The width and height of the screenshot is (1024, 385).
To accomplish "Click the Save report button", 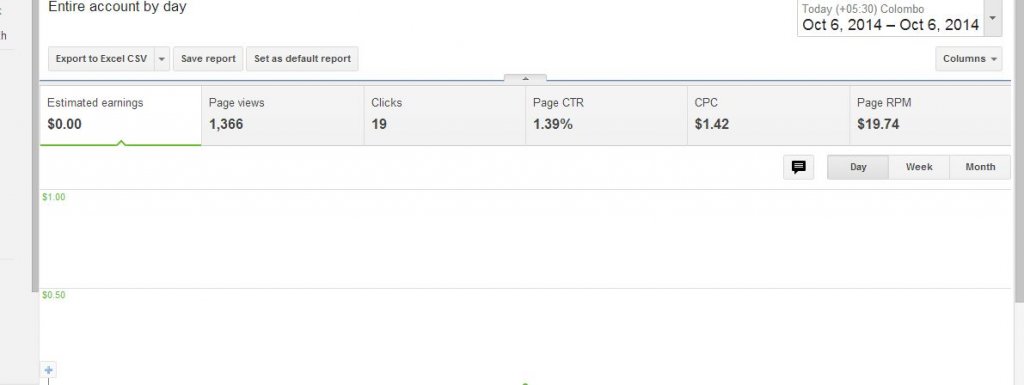I will click(x=208, y=59).
